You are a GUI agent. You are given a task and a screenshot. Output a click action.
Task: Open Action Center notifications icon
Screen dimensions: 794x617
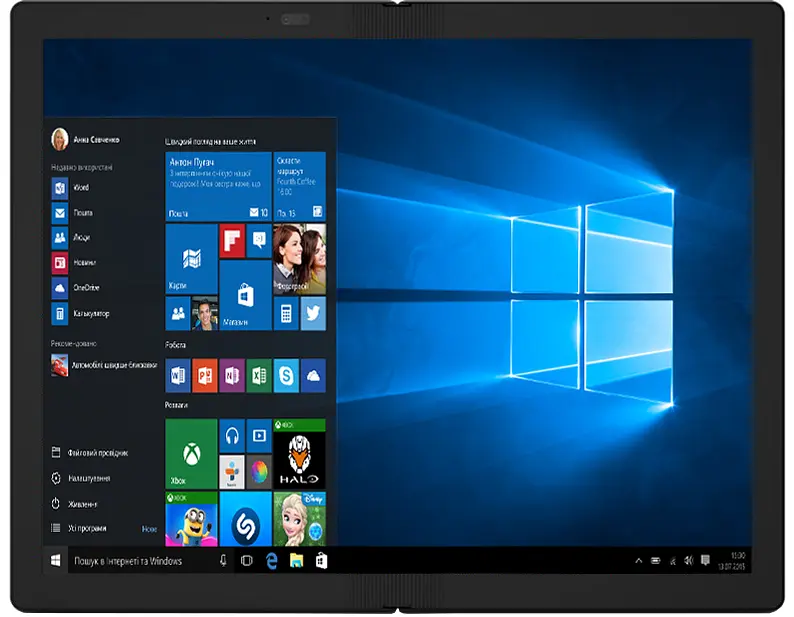pos(705,560)
